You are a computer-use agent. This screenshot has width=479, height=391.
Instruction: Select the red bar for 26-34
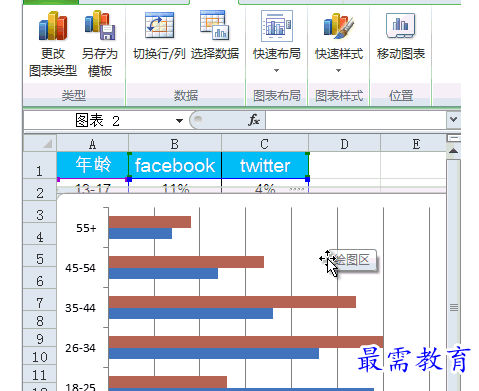point(246,342)
